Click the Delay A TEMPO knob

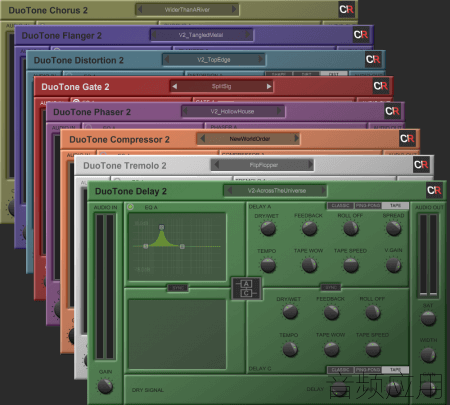pos(268,266)
